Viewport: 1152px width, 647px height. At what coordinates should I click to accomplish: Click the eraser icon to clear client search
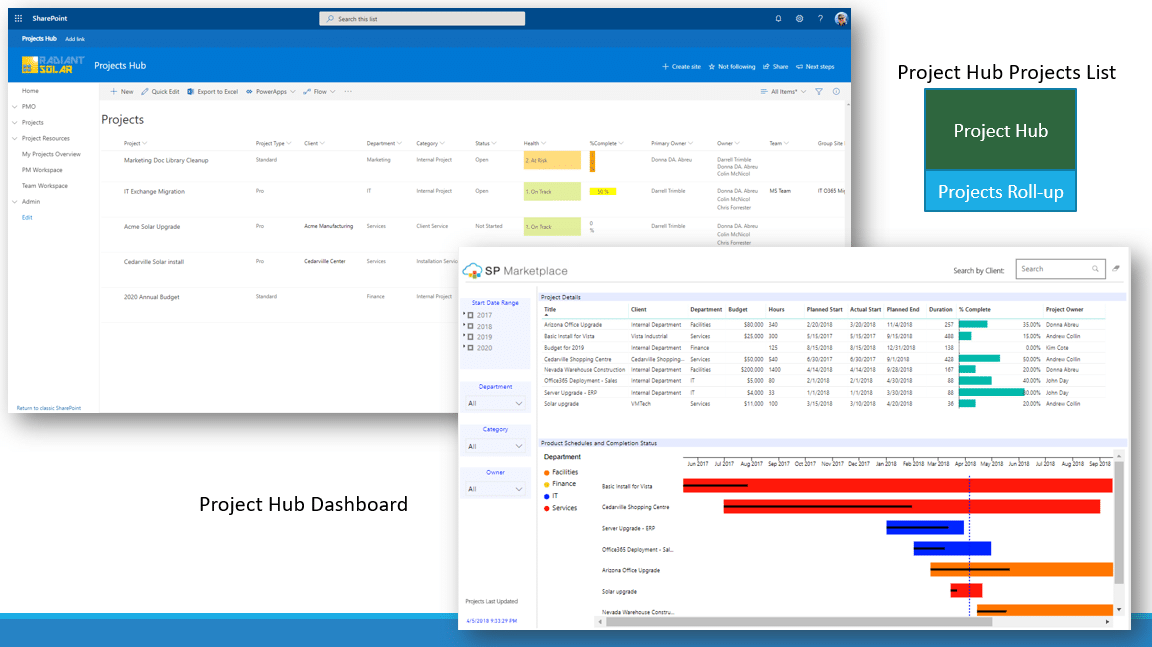1116,269
